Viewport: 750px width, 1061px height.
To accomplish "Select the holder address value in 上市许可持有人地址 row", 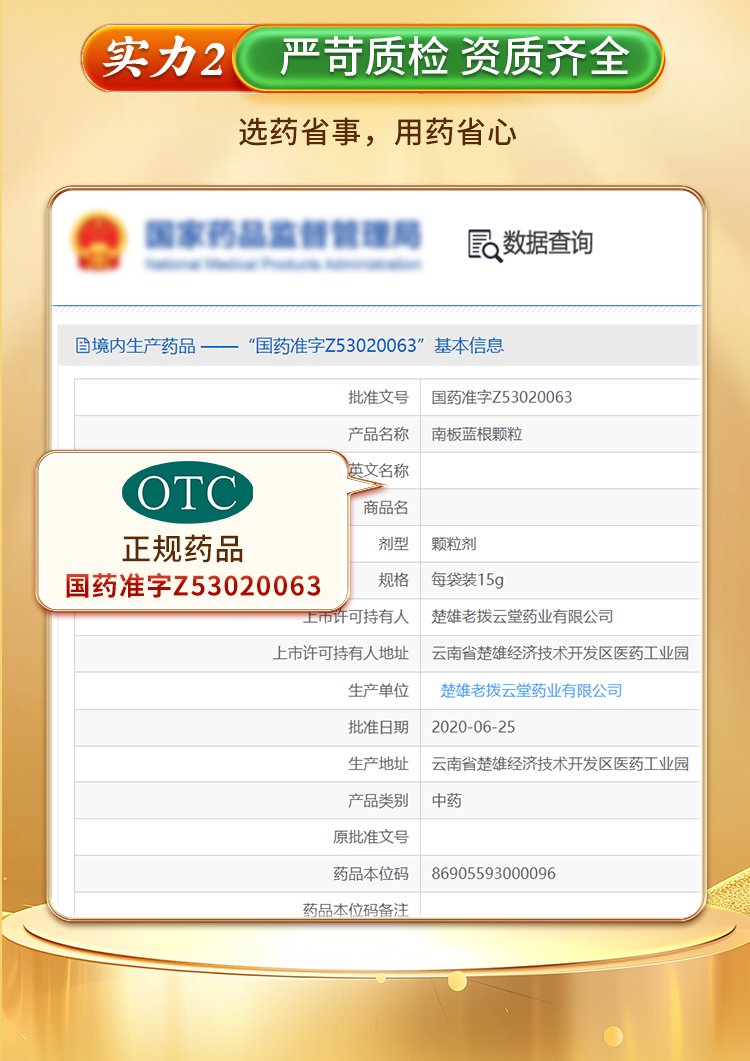I will [x=560, y=653].
